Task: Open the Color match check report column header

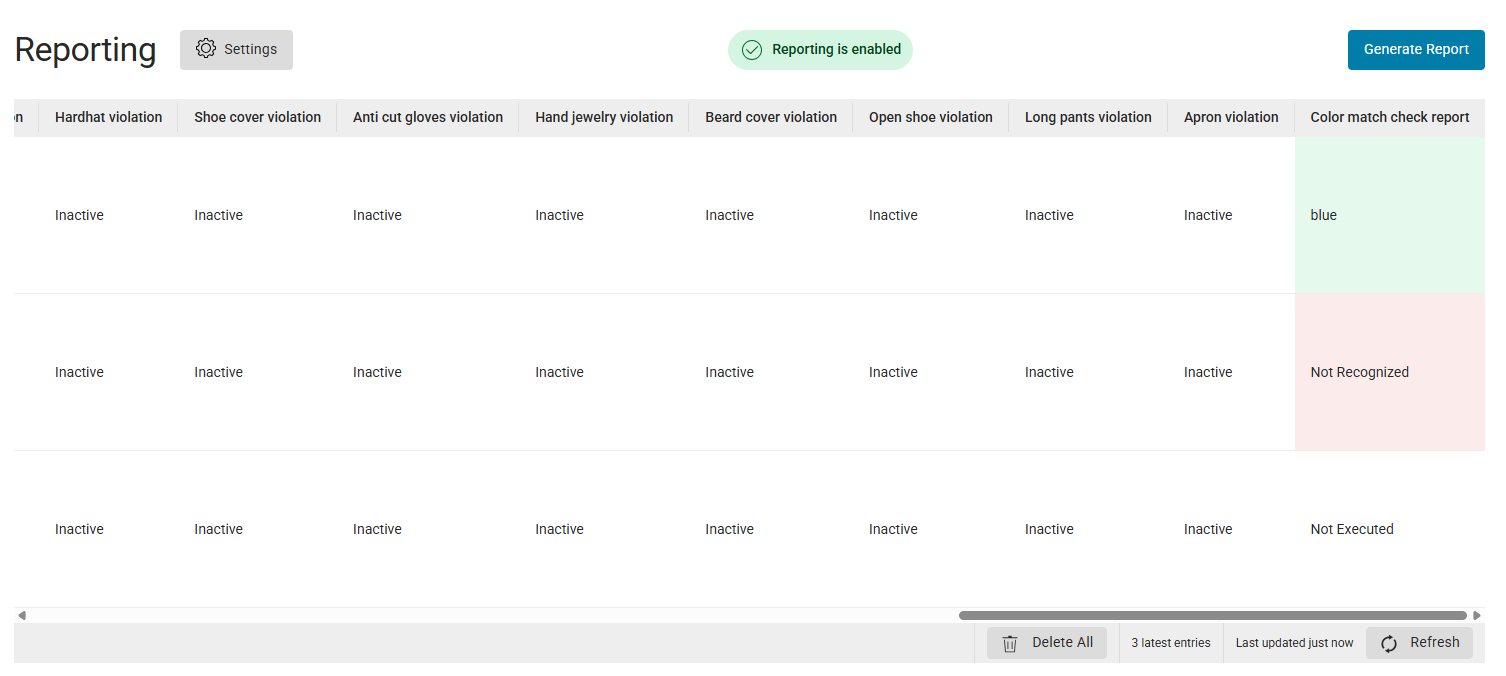Action: coord(1389,117)
